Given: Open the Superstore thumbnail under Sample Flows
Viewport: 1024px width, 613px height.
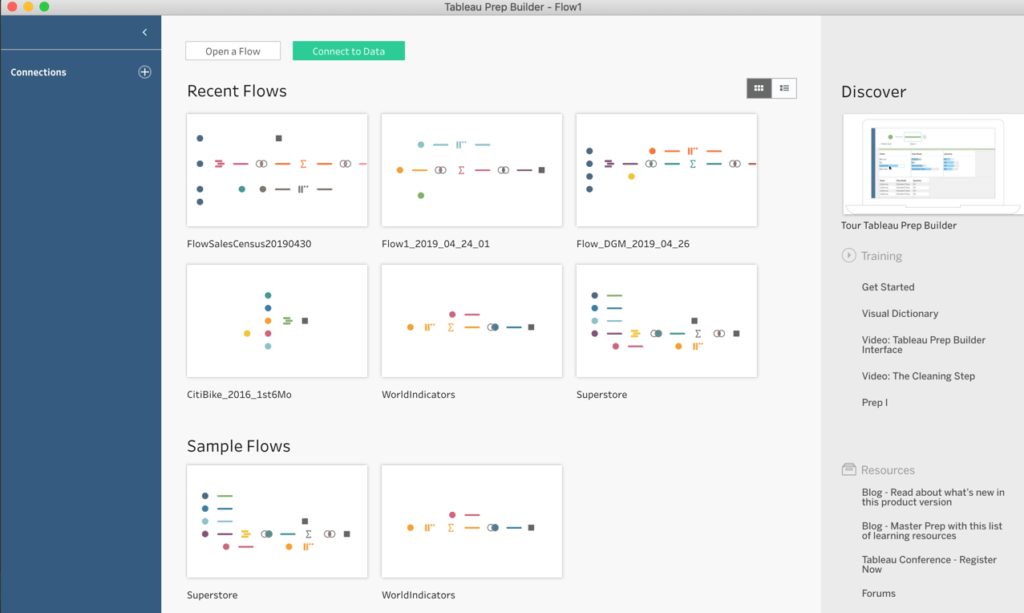Looking at the screenshot, I should 277,521.
